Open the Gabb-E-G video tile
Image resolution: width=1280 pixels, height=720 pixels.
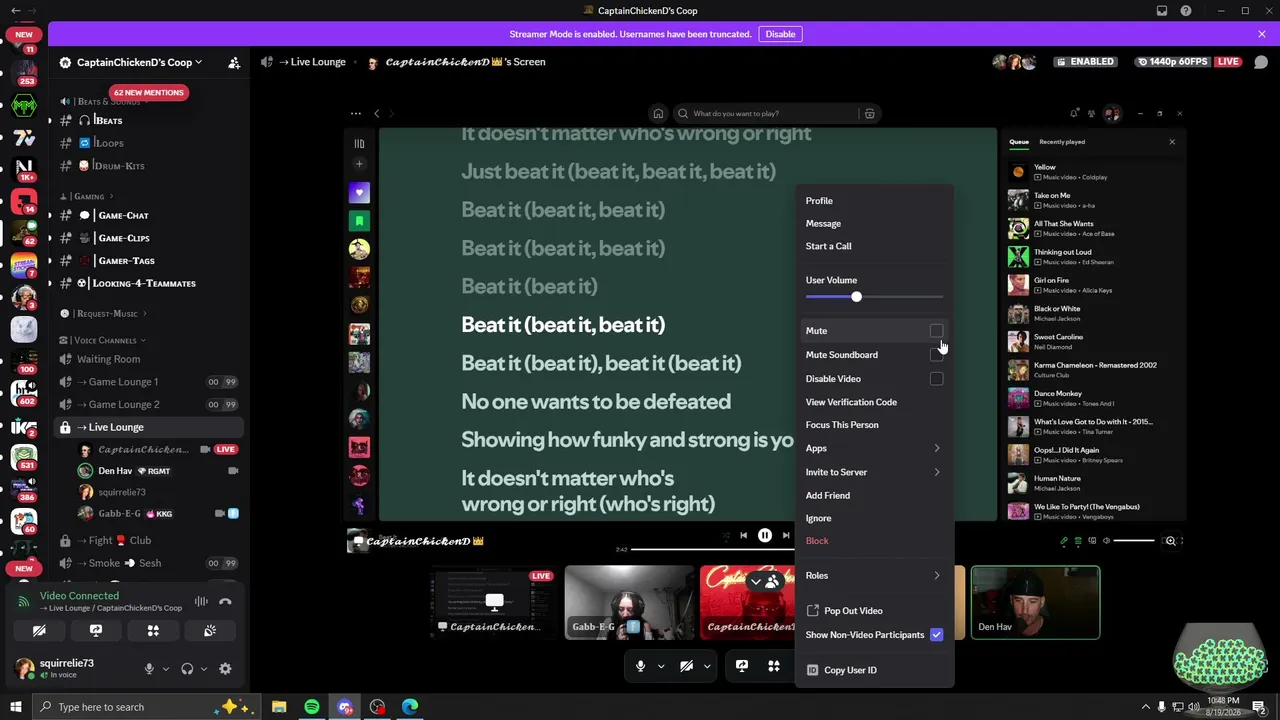pyautogui.click(x=629, y=603)
